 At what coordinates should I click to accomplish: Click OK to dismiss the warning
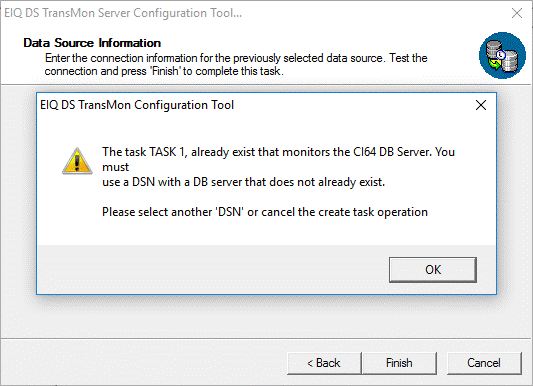[433, 270]
